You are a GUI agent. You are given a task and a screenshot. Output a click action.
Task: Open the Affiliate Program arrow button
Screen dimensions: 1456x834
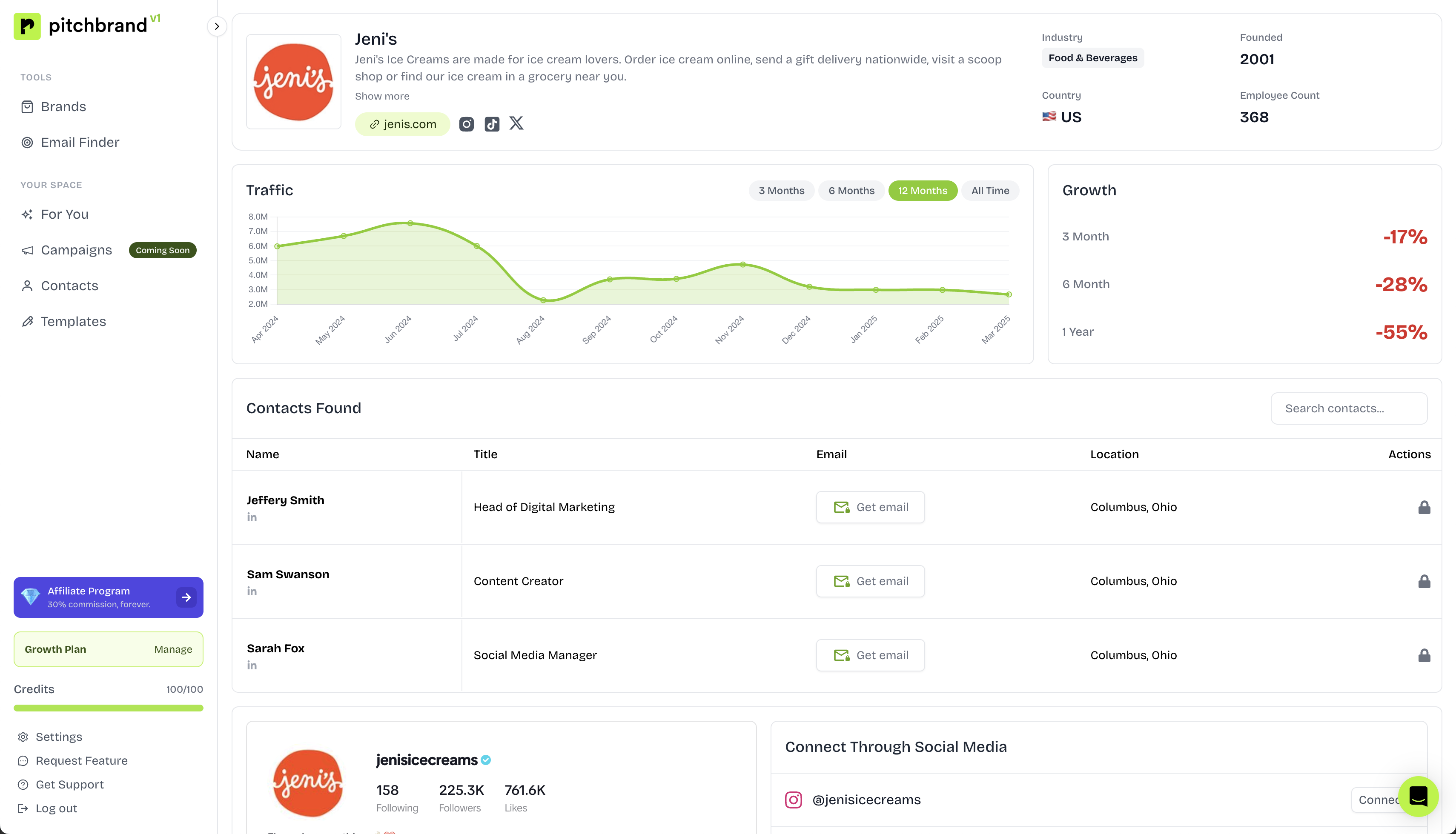click(186, 597)
